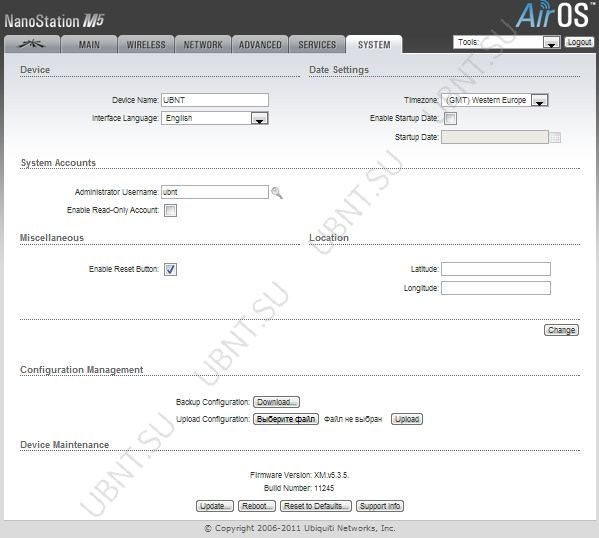This screenshot has height=538, width=599.
Task: Select the SYSTEM tab
Action: [x=374, y=45]
